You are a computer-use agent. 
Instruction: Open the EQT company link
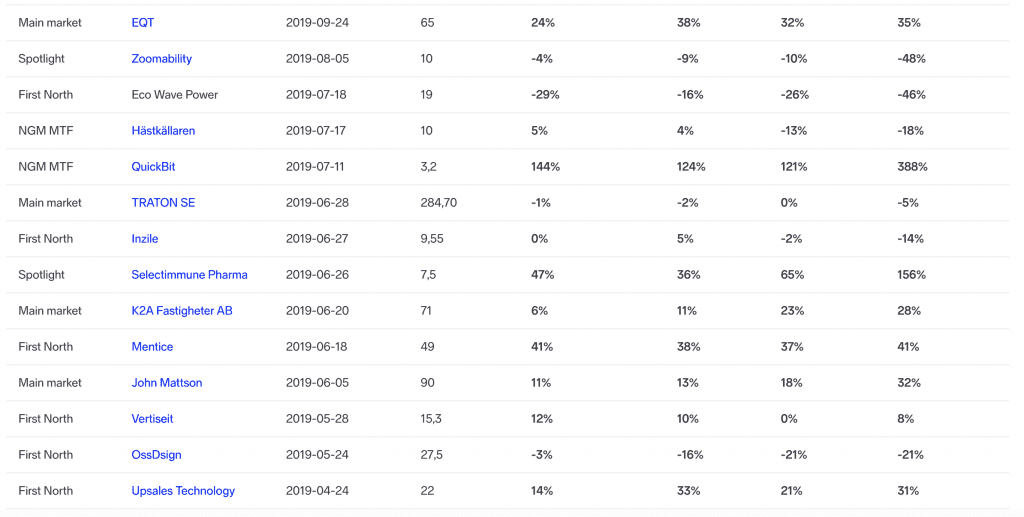[143, 22]
